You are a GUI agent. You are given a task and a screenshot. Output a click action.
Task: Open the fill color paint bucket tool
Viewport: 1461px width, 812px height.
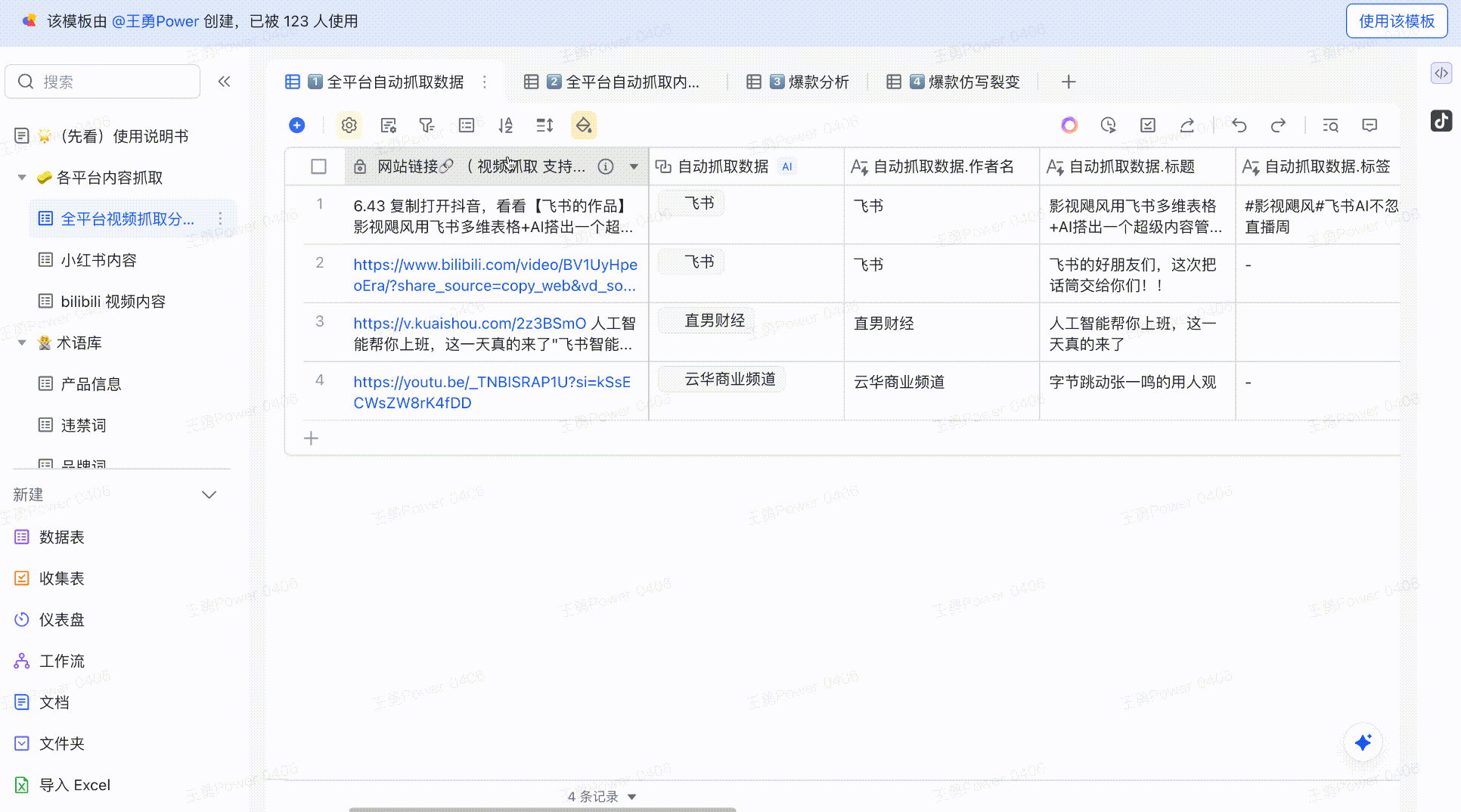[x=583, y=126]
